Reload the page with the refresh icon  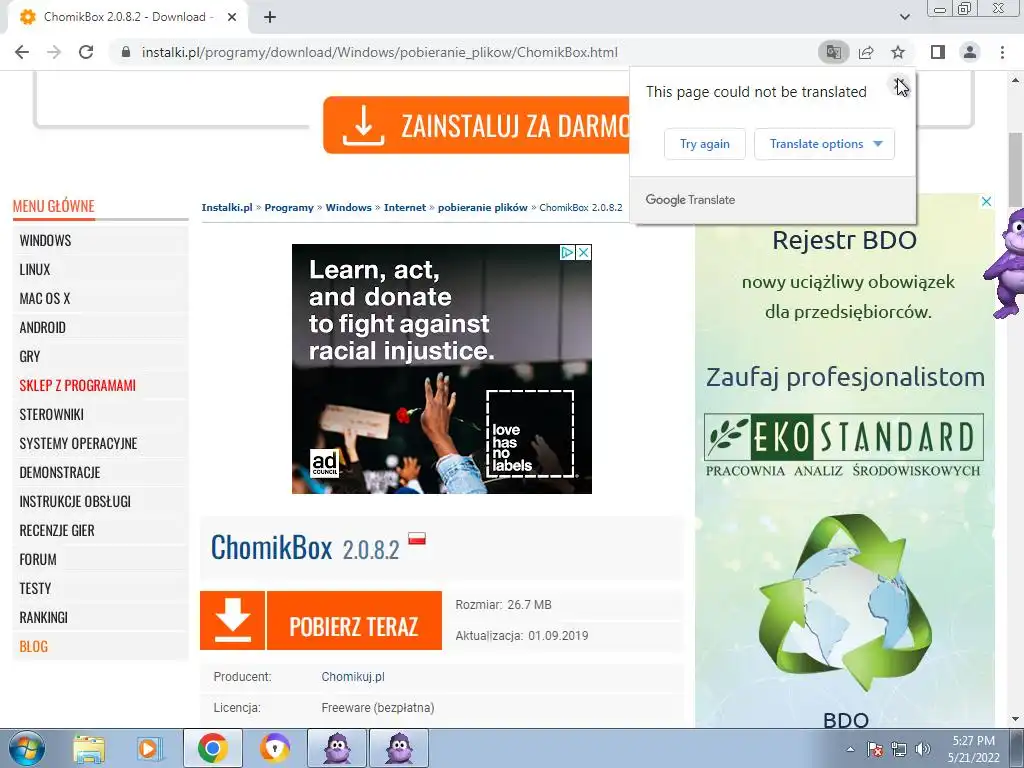coord(86,52)
